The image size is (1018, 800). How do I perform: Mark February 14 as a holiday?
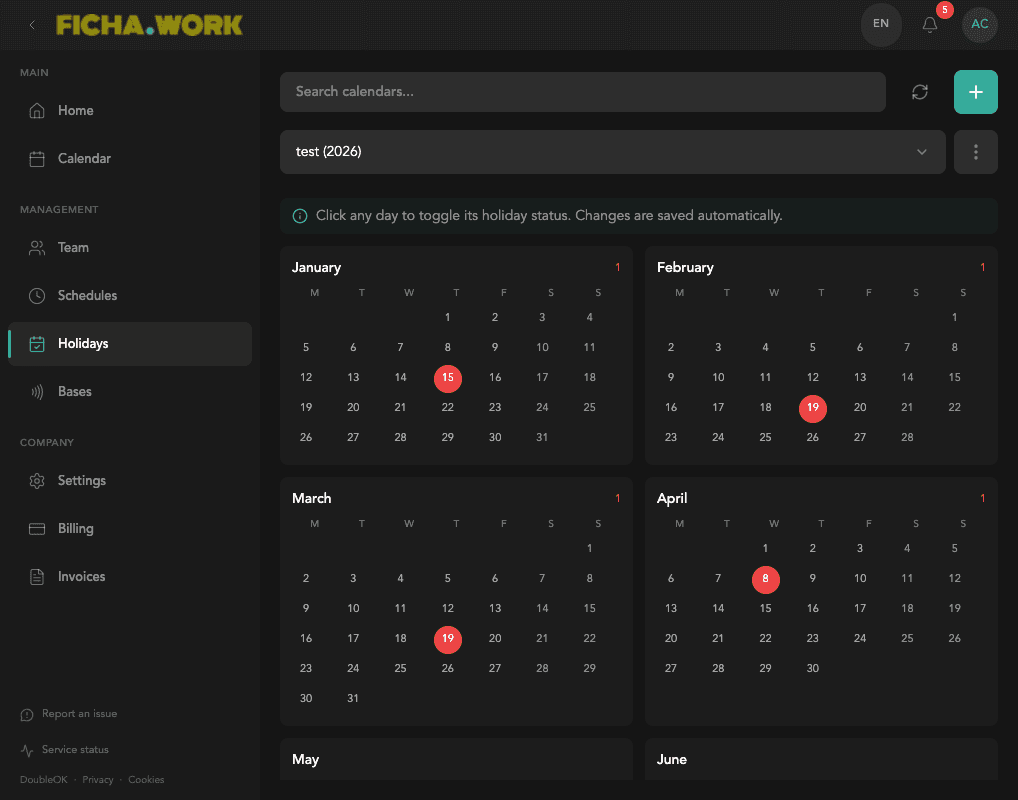pos(907,378)
